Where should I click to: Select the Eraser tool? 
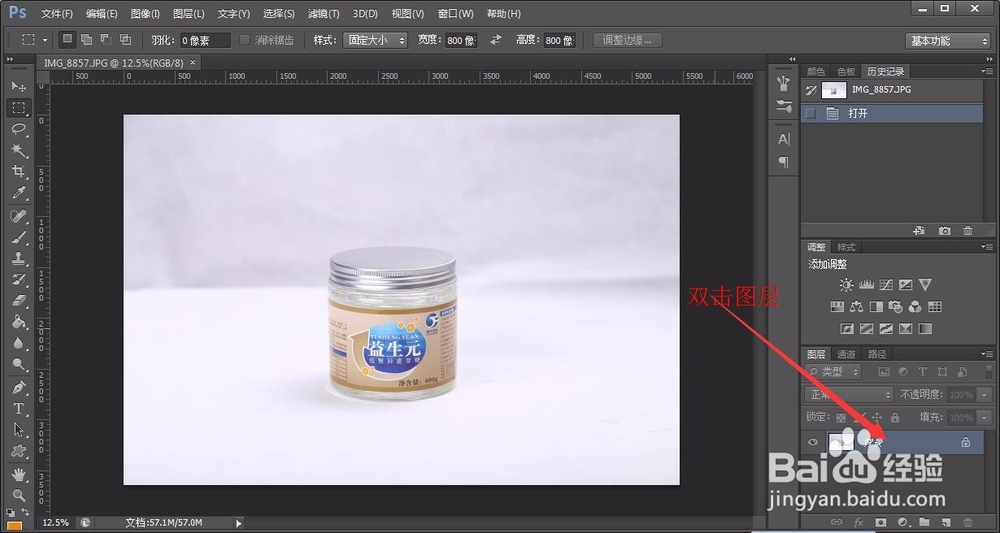pos(18,300)
